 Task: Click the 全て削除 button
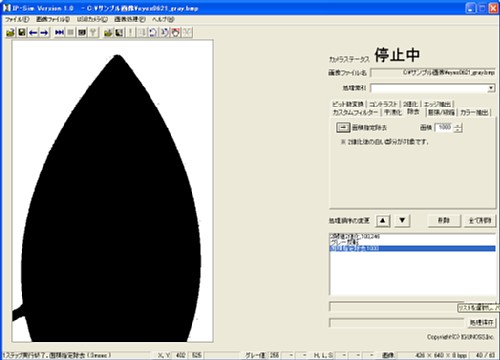[x=480, y=220]
